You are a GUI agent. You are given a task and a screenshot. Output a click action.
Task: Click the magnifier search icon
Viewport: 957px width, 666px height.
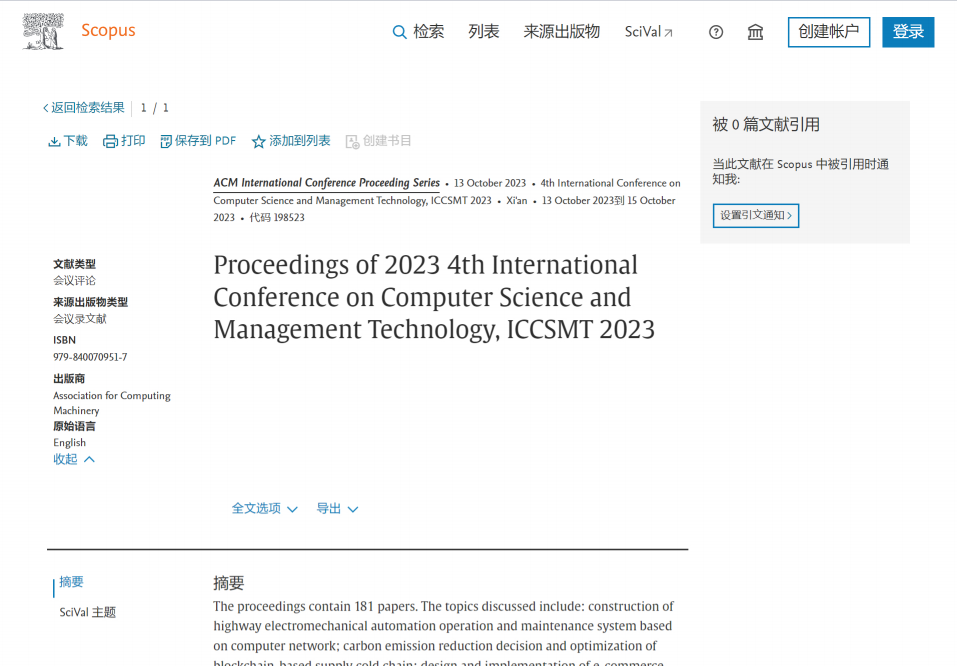click(x=399, y=32)
